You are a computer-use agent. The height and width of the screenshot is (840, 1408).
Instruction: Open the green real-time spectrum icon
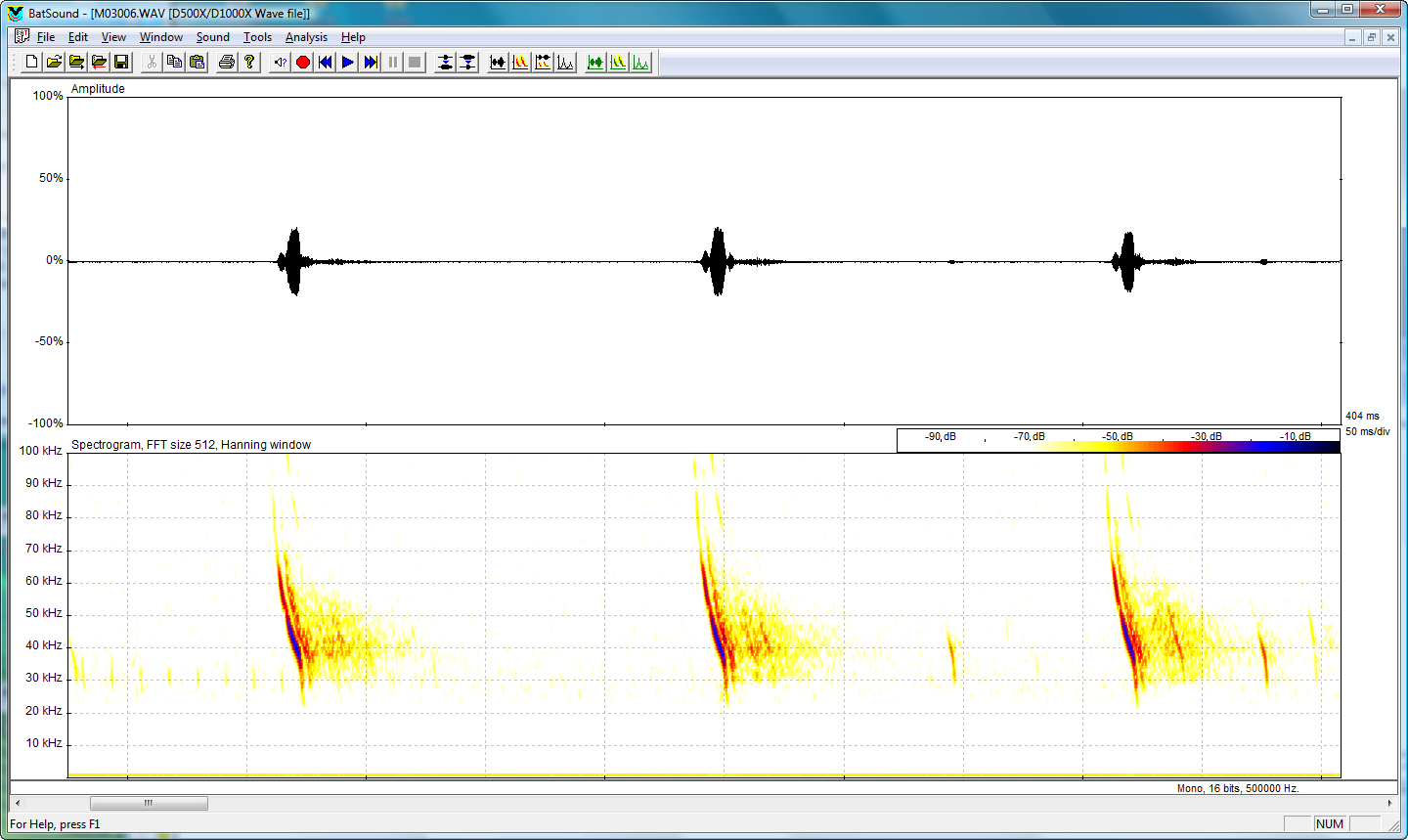click(639, 62)
